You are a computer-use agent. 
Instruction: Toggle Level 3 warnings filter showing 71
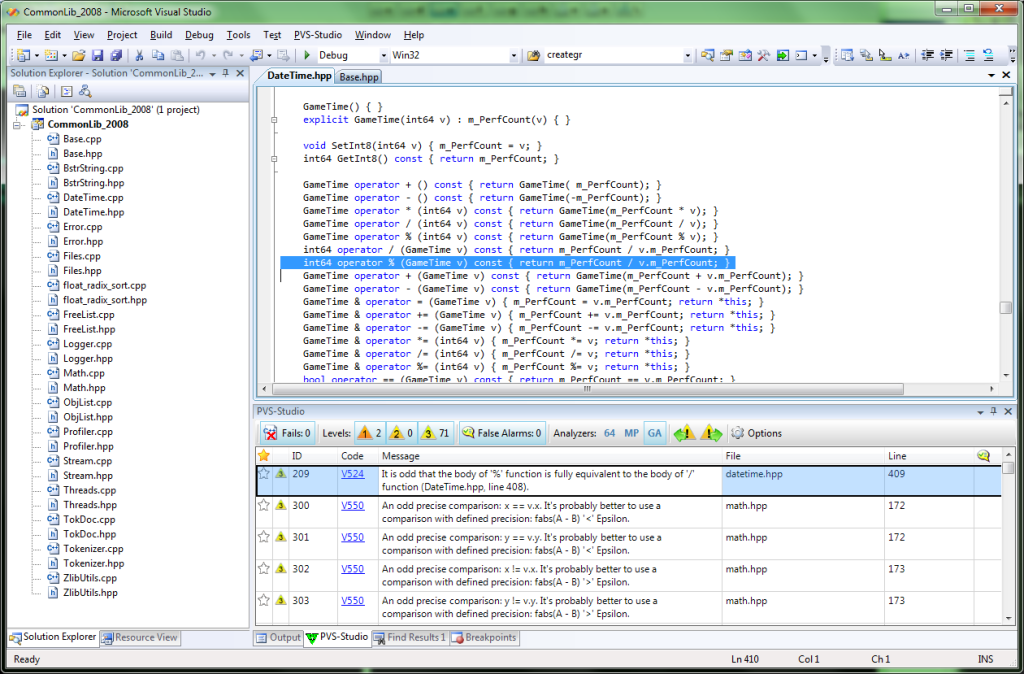point(434,434)
